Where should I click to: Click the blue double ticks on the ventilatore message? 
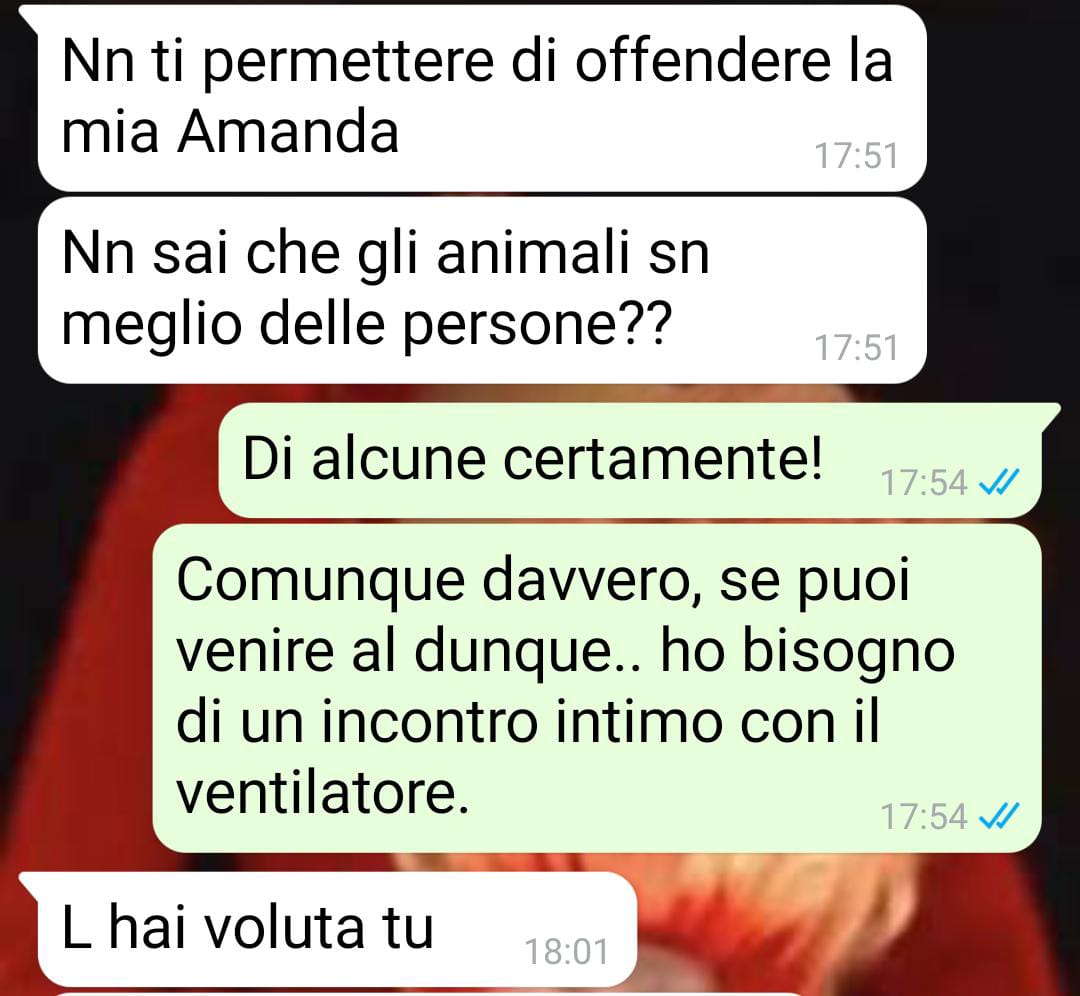(x=999, y=817)
